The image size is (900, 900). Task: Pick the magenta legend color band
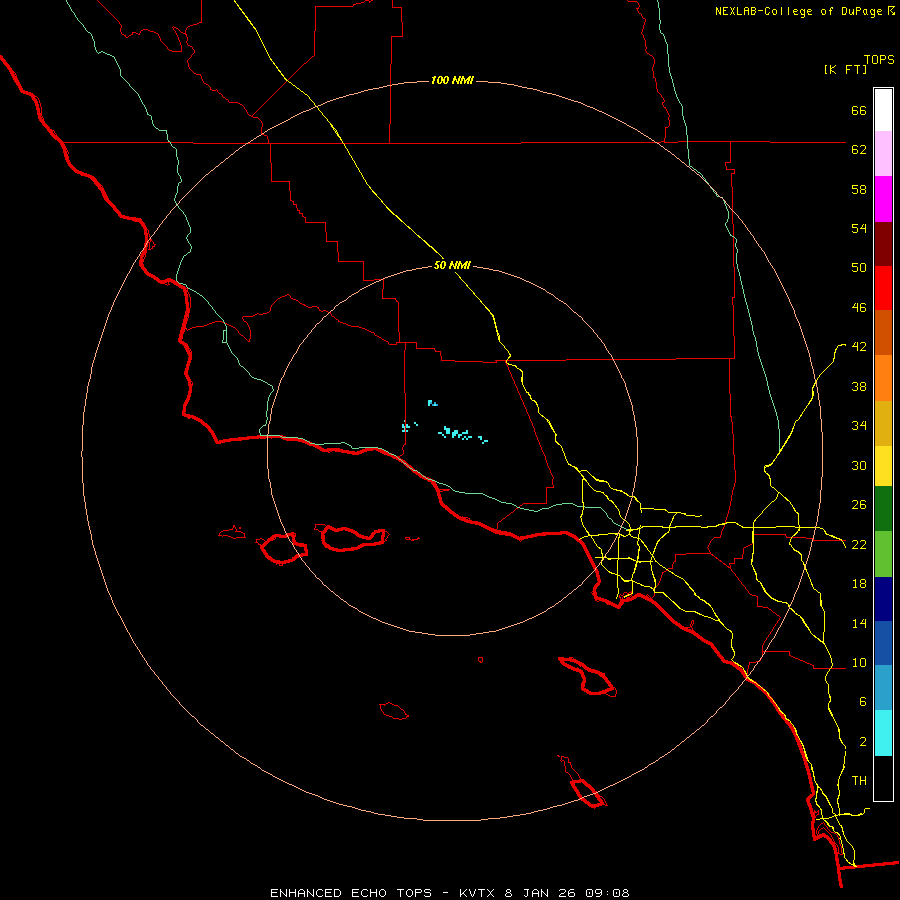pyautogui.click(x=883, y=199)
